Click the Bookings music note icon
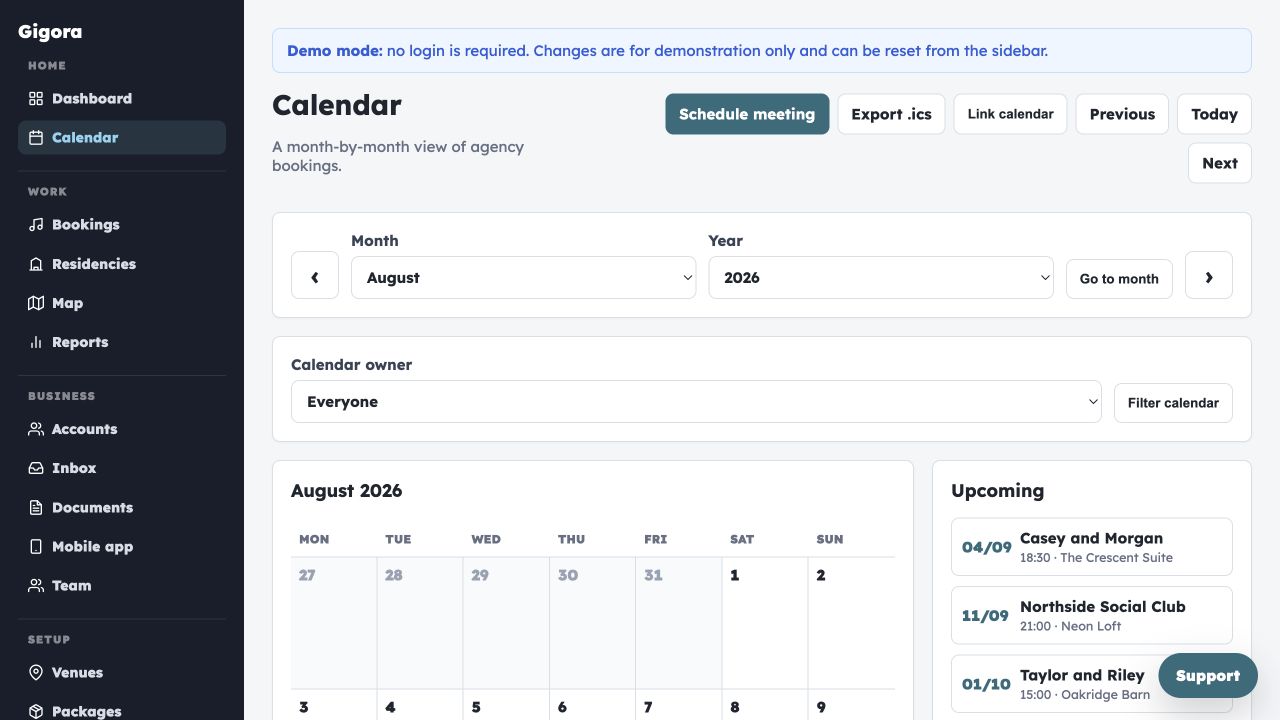The image size is (1280, 720). [x=36, y=224]
